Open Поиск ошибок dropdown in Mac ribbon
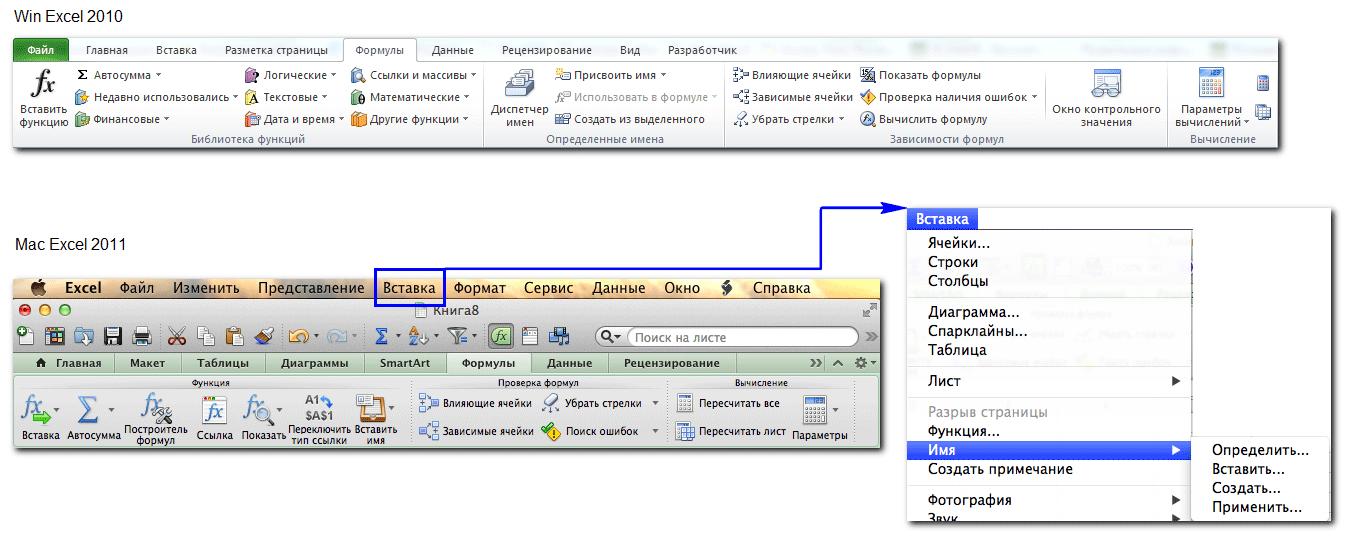The image size is (1348, 538). pyautogui.click(x=655, y=432)
